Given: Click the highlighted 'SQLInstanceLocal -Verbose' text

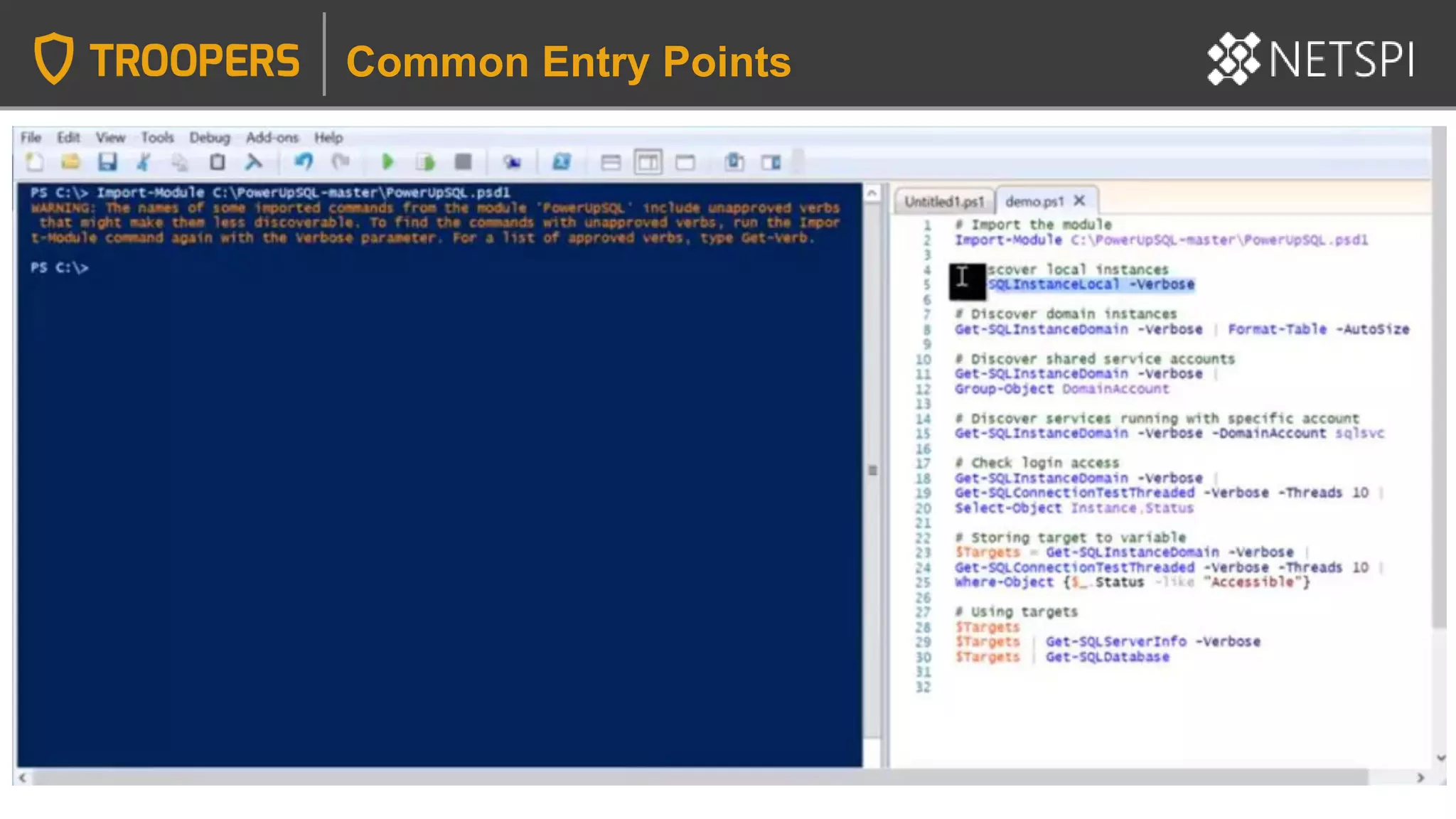Looking at the screenshot, I should (1091, 284).
